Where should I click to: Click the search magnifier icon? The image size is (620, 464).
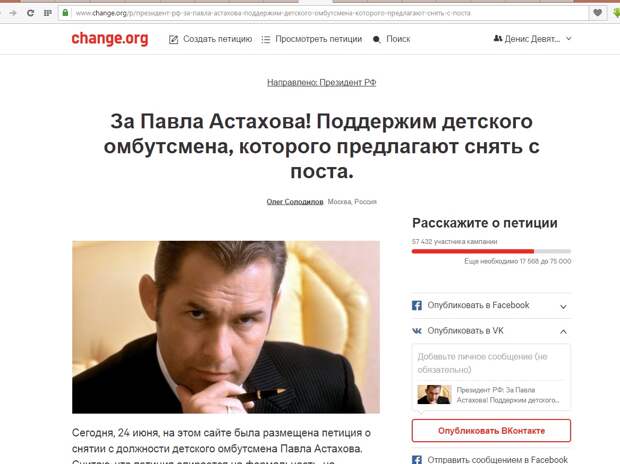coord(377,39)
